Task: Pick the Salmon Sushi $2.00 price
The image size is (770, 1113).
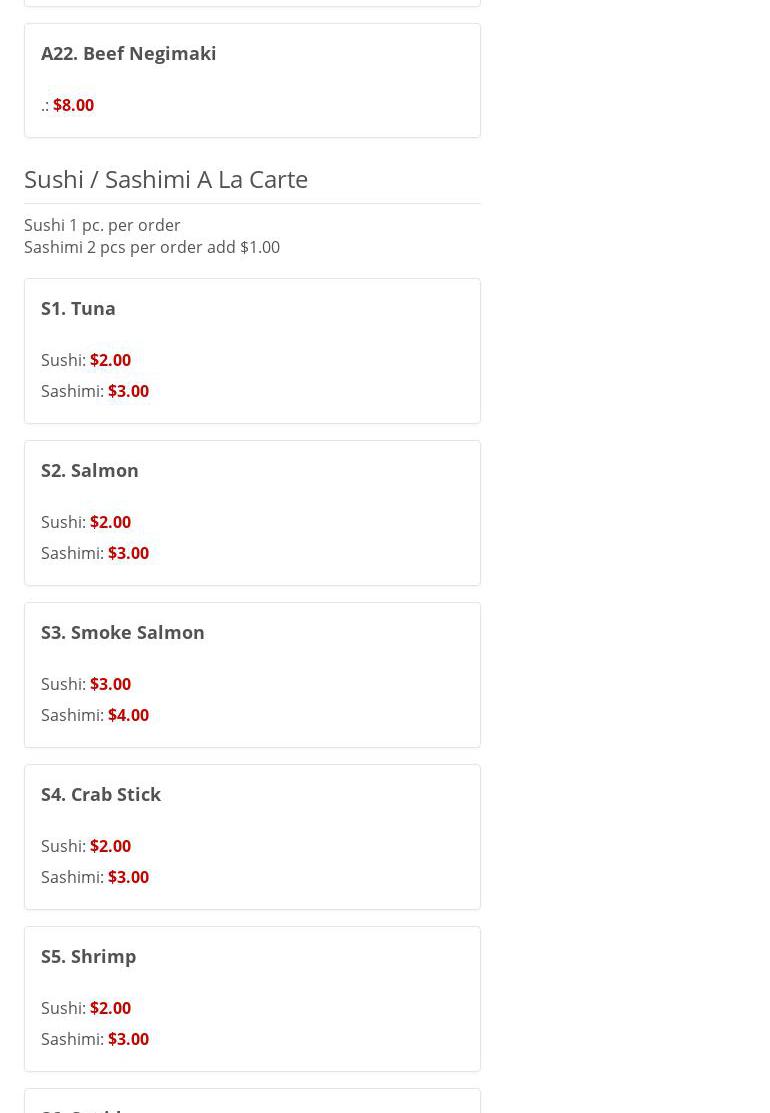Action: pos(110,522)
